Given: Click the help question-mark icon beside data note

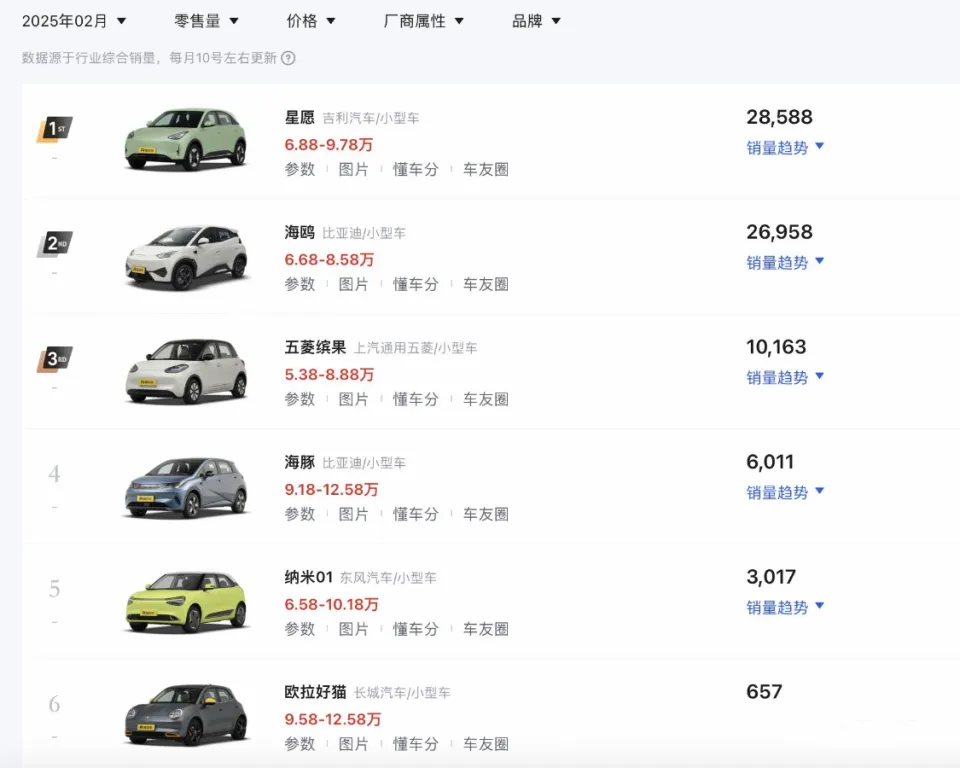Looking at the screenshot, I should (x=288, y=58).
